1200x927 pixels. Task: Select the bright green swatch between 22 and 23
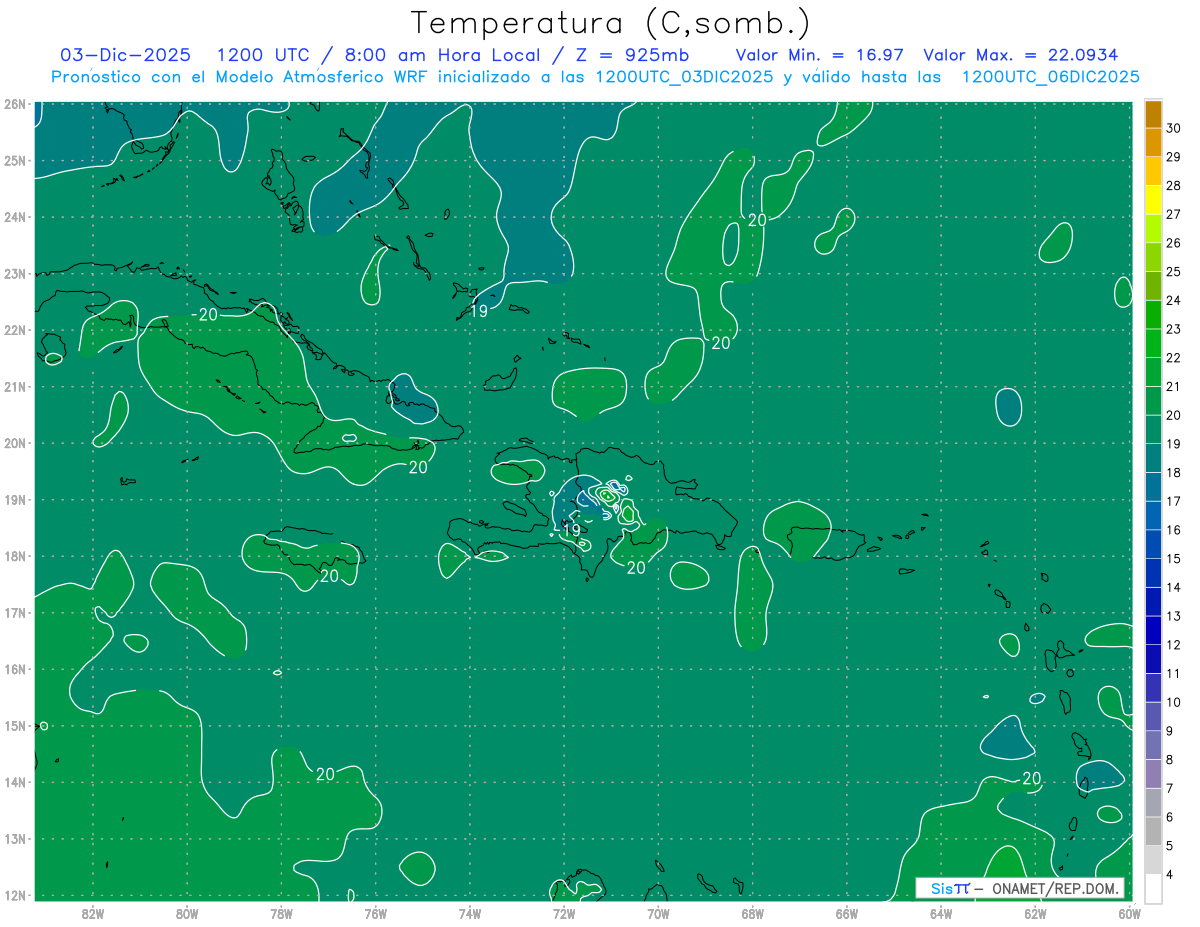1153,343
